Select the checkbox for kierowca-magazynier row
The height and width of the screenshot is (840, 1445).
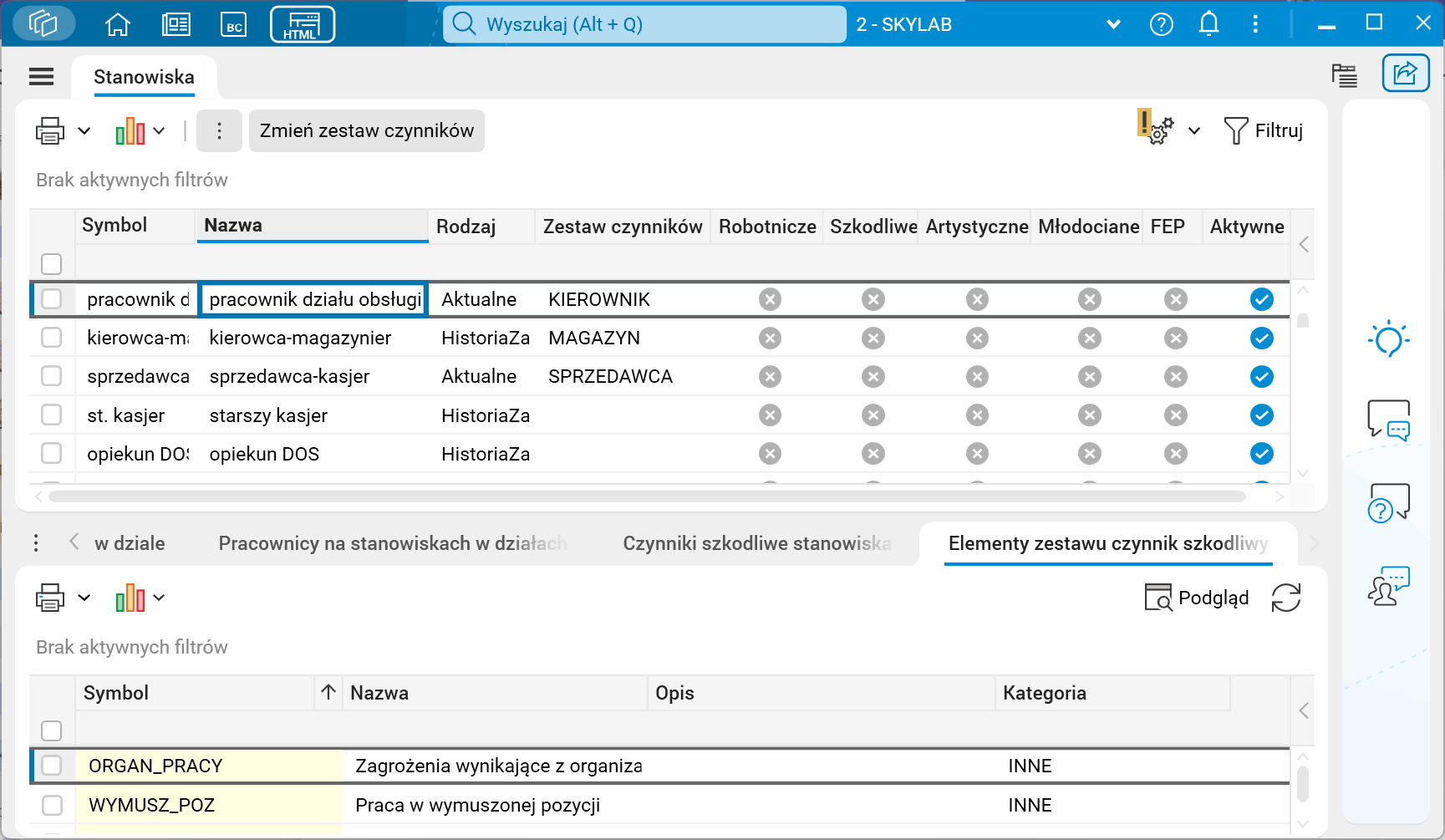[x=52, y=338]
